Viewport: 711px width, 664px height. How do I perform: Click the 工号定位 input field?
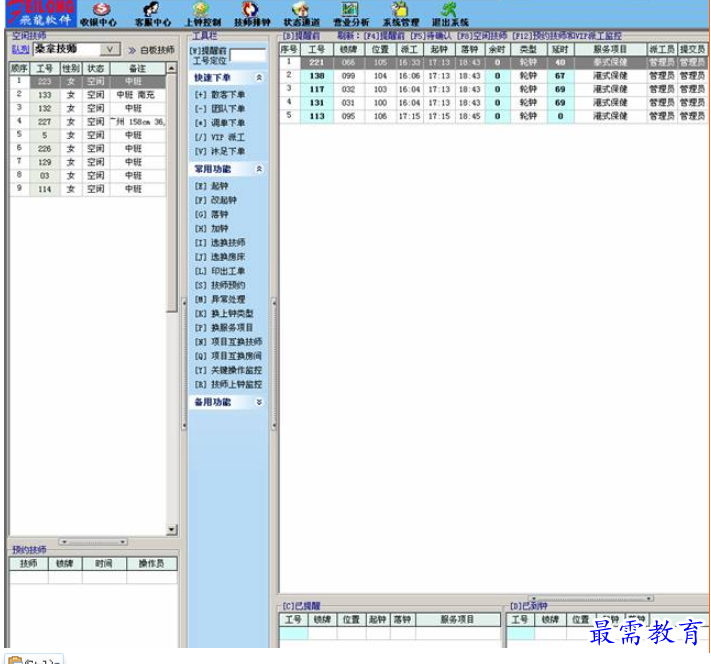click(248, 57)
